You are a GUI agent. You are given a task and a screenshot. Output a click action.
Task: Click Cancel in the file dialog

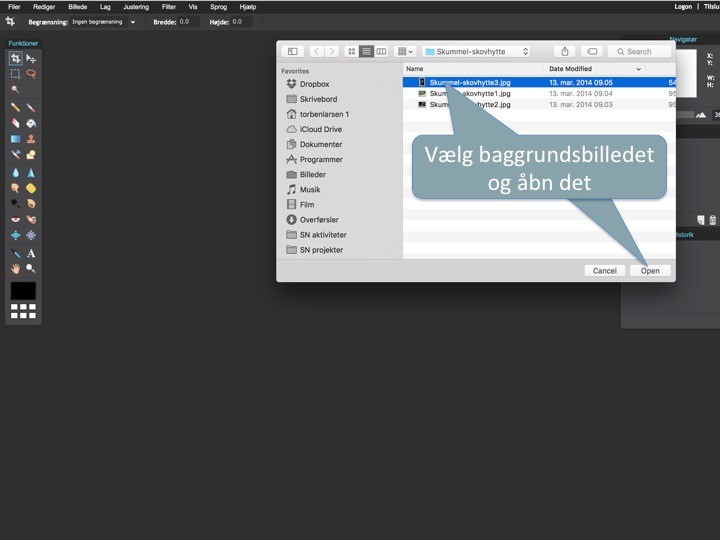pyautogui.click(x=605, y=271)
